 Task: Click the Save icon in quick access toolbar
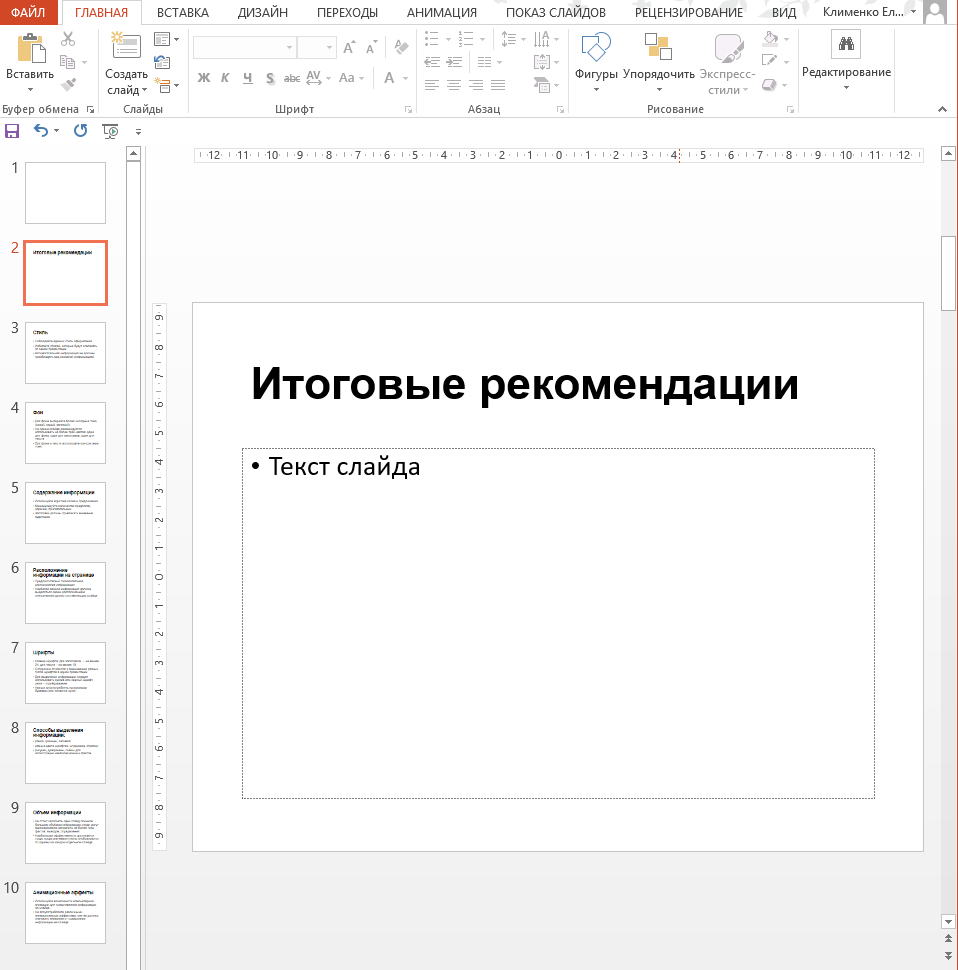[x=12, y=131]
